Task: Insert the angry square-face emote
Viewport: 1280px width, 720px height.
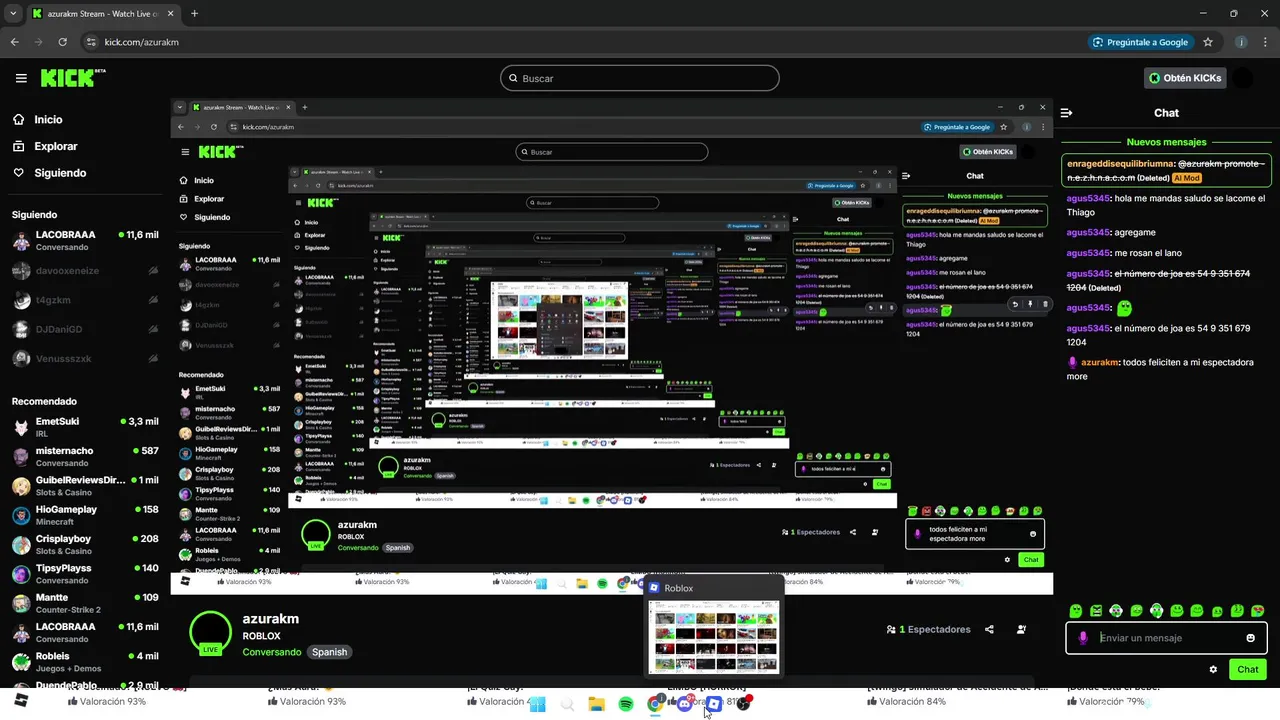Action: pyautogui.click(x=1096, y=610)
